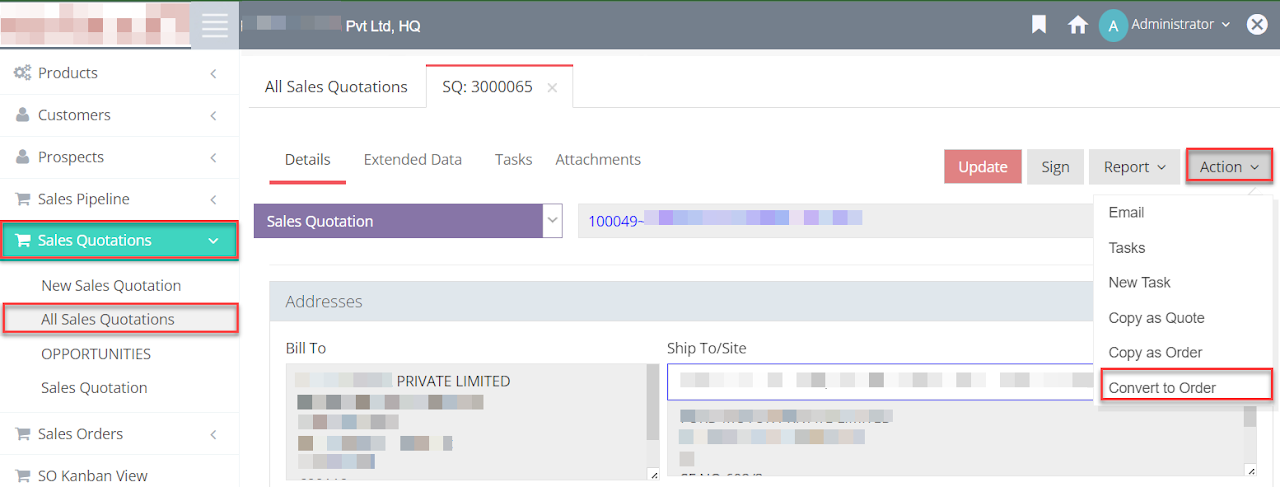The height and width of the screenshot is (487, 1280).
Task: Open SO Kanban View in sidebar
Action: 92,476
